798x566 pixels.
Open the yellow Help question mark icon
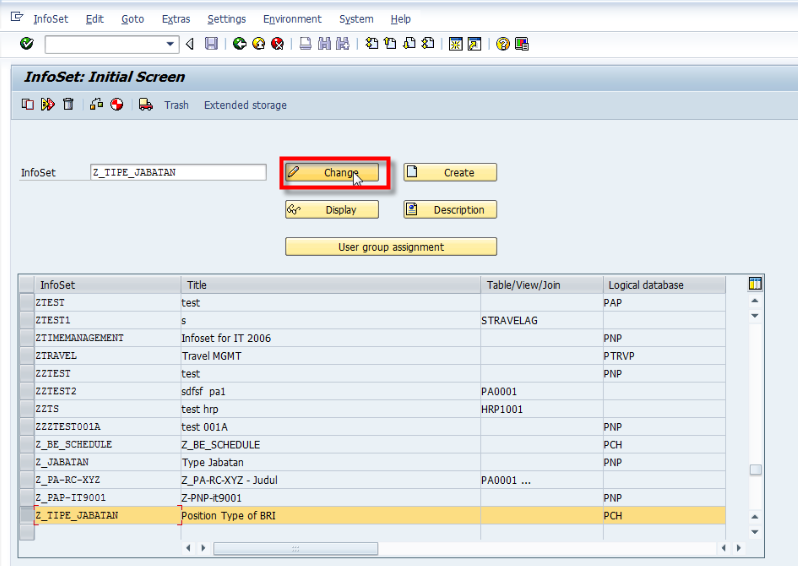click(x=503, y=44)
